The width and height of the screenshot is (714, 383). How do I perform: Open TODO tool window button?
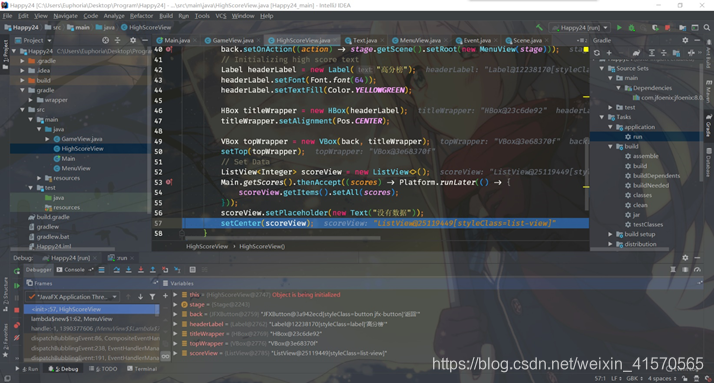(x=103, y=369)
